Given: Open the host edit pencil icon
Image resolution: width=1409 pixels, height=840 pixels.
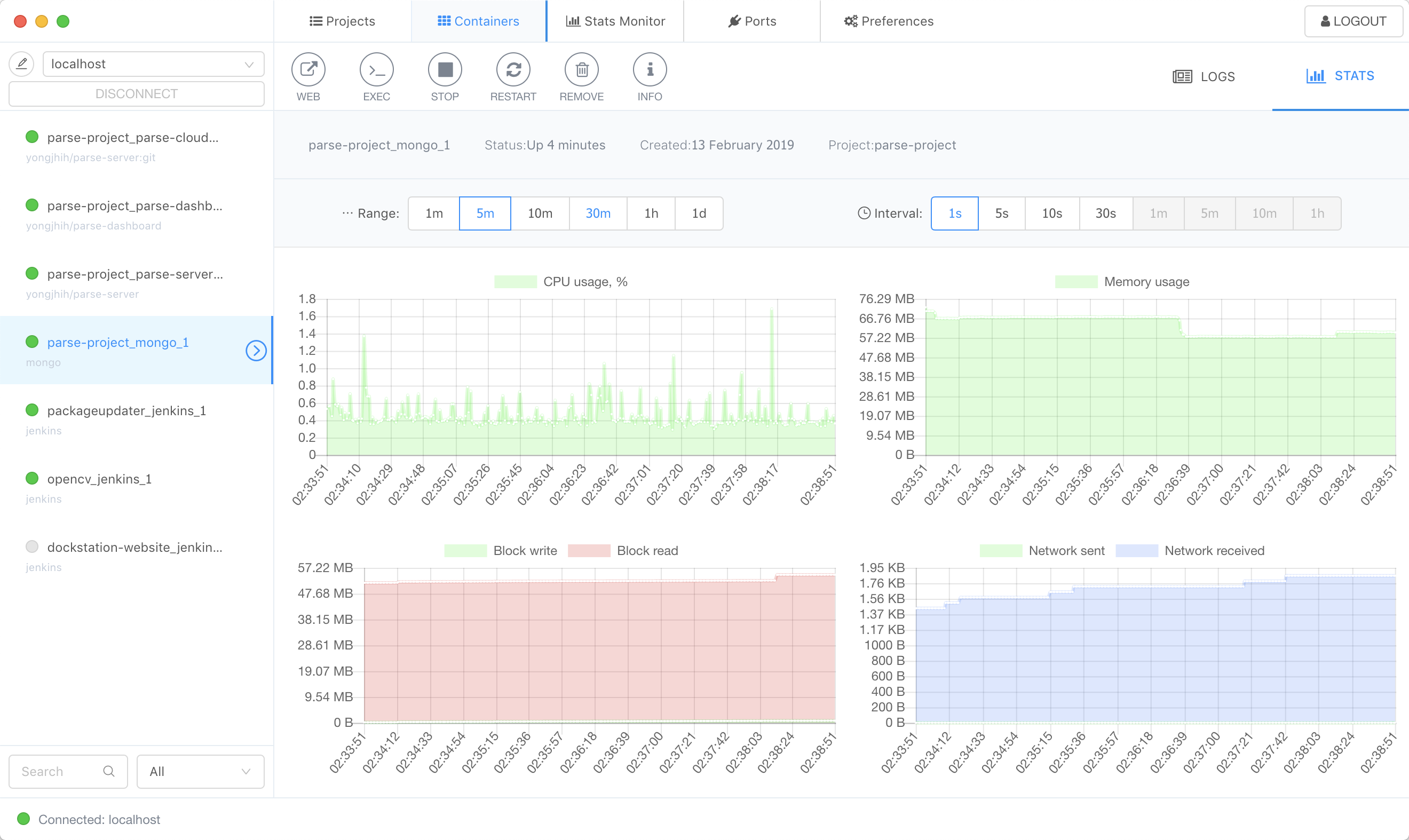Looking at the screenshot, I should (x=21, y=64).
